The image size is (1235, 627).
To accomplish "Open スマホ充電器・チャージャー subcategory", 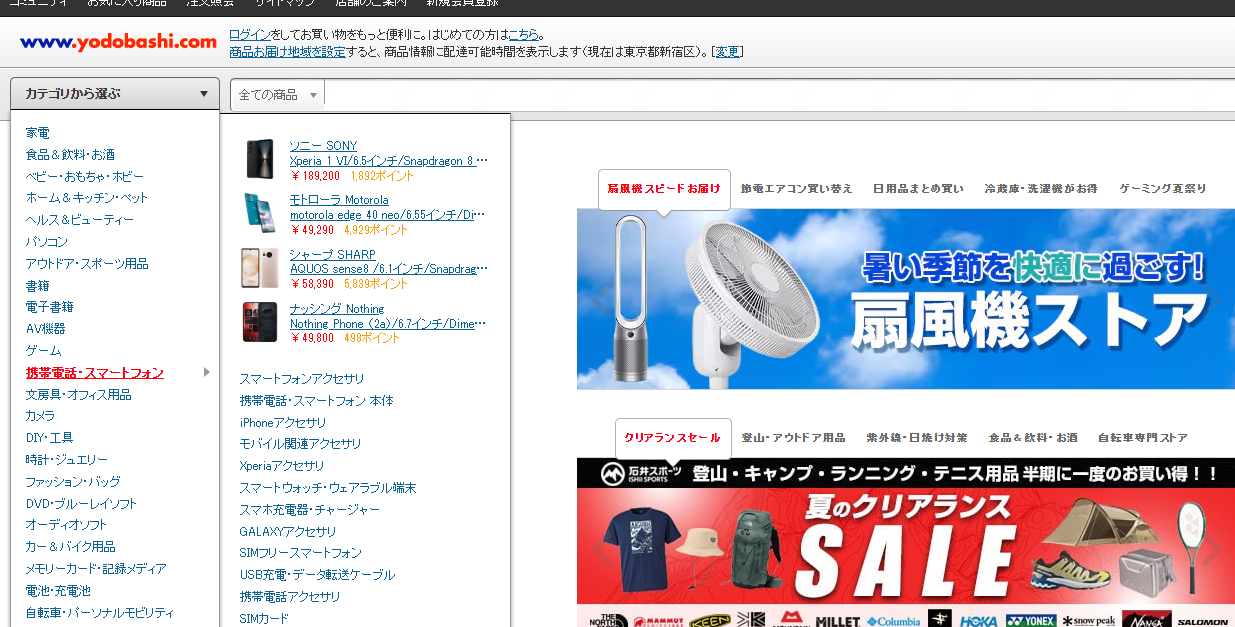I will [310, 510].
